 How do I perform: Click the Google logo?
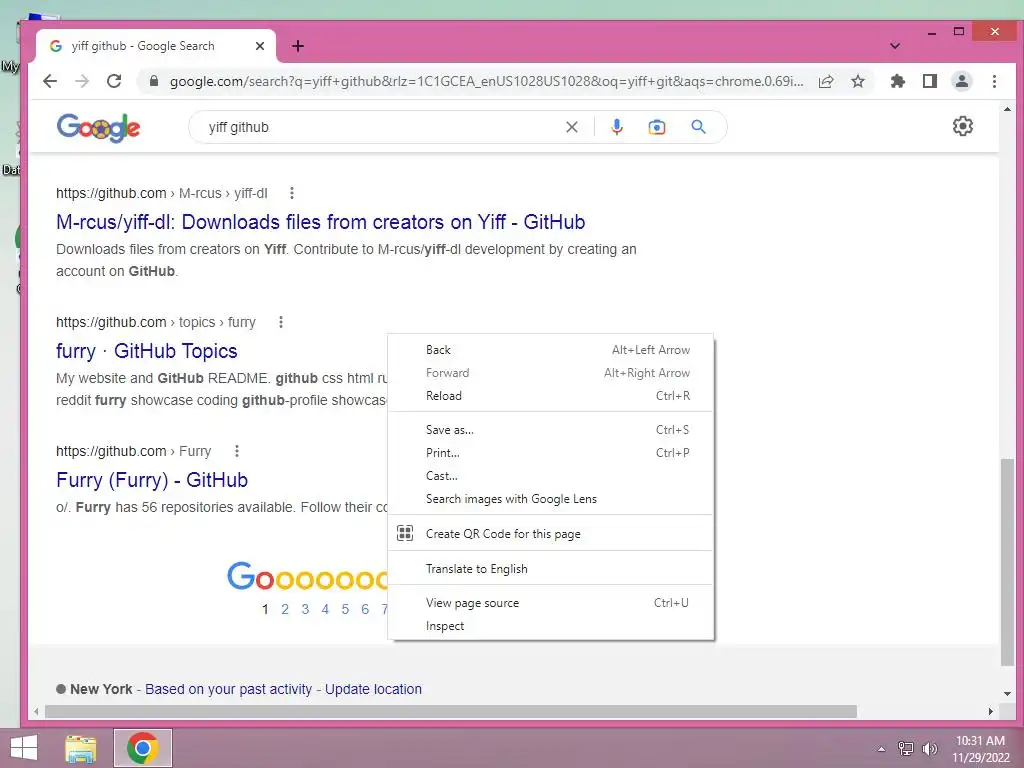[x=98, y=128]
